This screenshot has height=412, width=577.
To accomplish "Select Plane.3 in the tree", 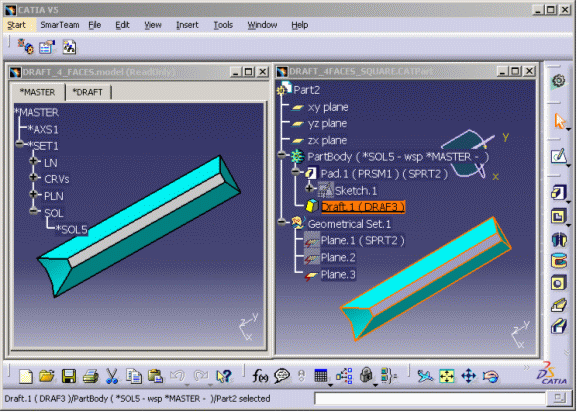I will point(338,274).
